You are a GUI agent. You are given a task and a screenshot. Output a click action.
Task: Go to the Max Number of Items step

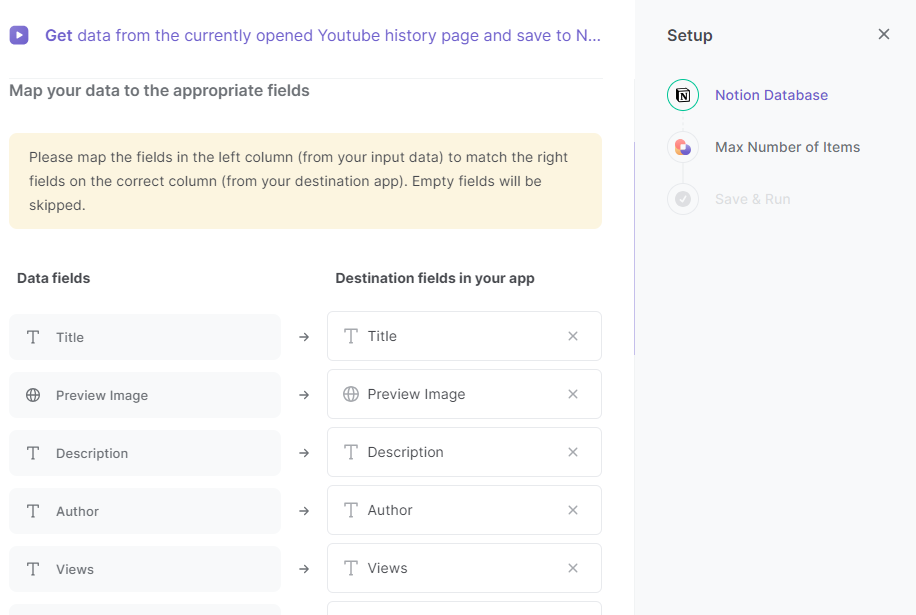tap(787, 147)
